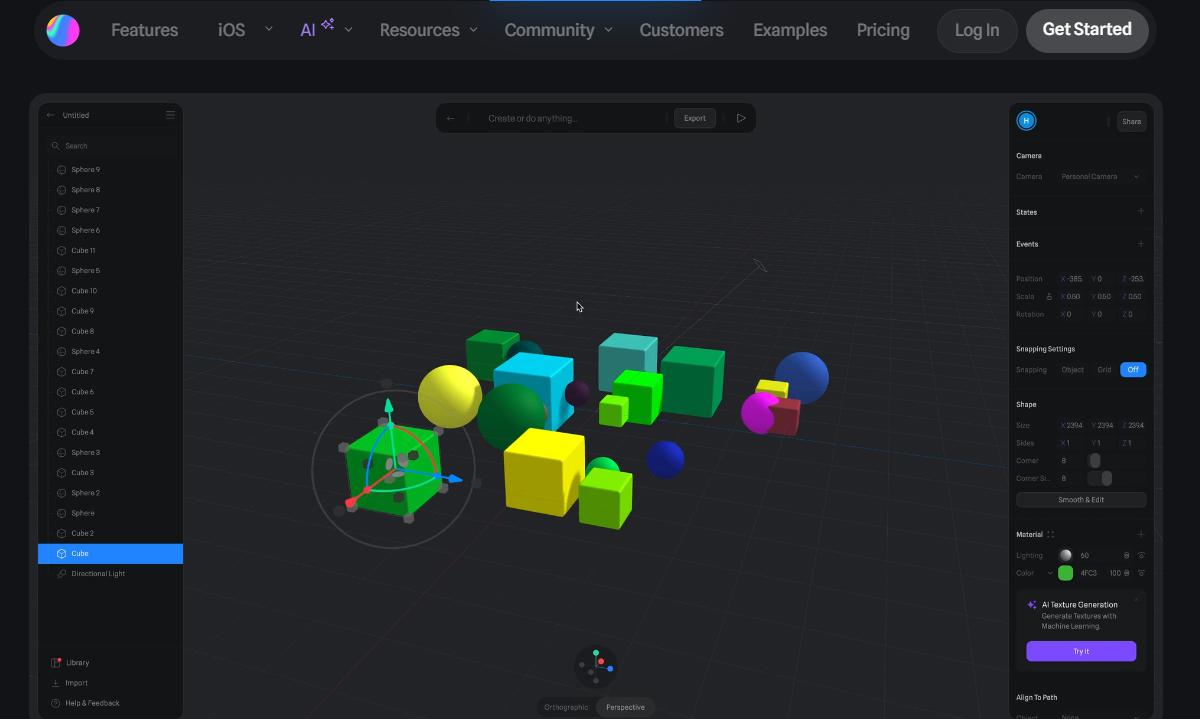This screenshot has width=1200, height=719.
Task: Select the Sphere 4 layer
Action: (x=110, y=352)
